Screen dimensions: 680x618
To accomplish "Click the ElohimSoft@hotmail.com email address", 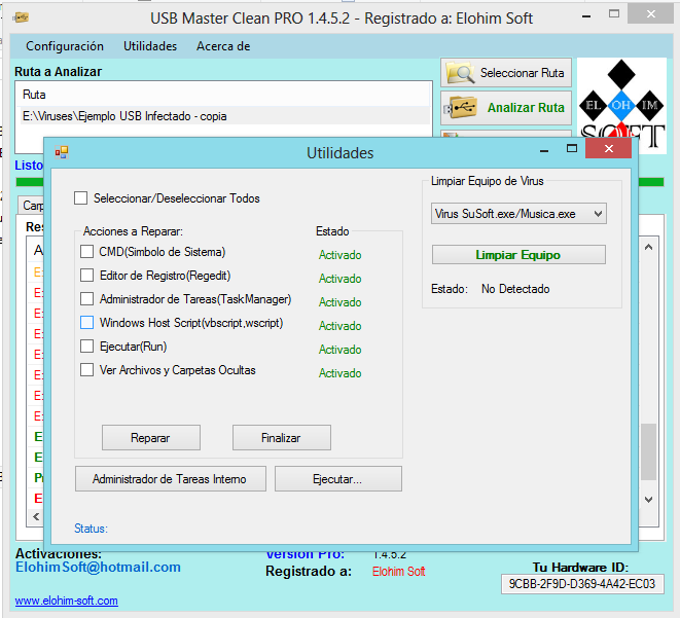I will point(98,567).
